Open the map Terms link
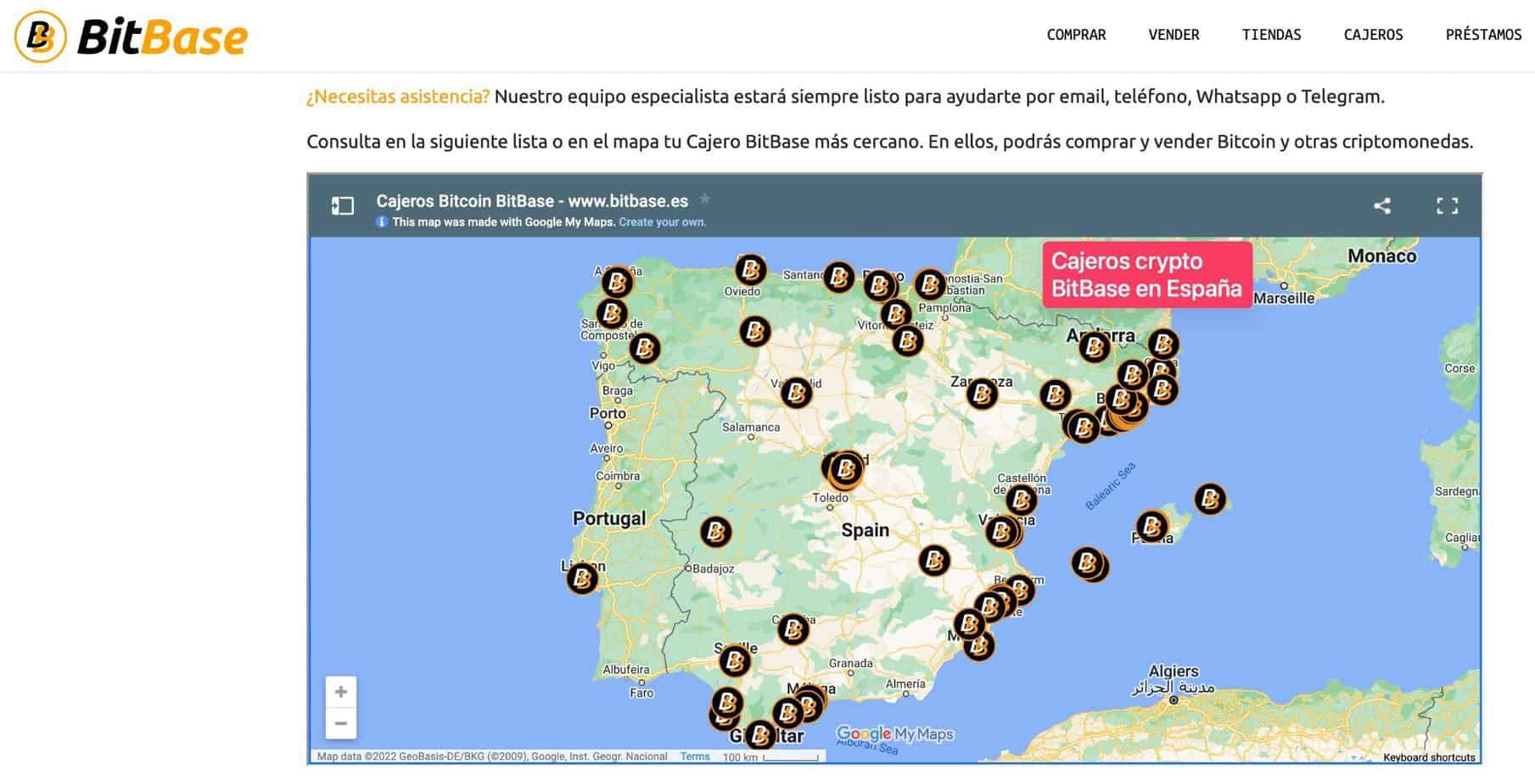Image resolution: width=1535 pixels, height=784 pixels. click(695, 756)
